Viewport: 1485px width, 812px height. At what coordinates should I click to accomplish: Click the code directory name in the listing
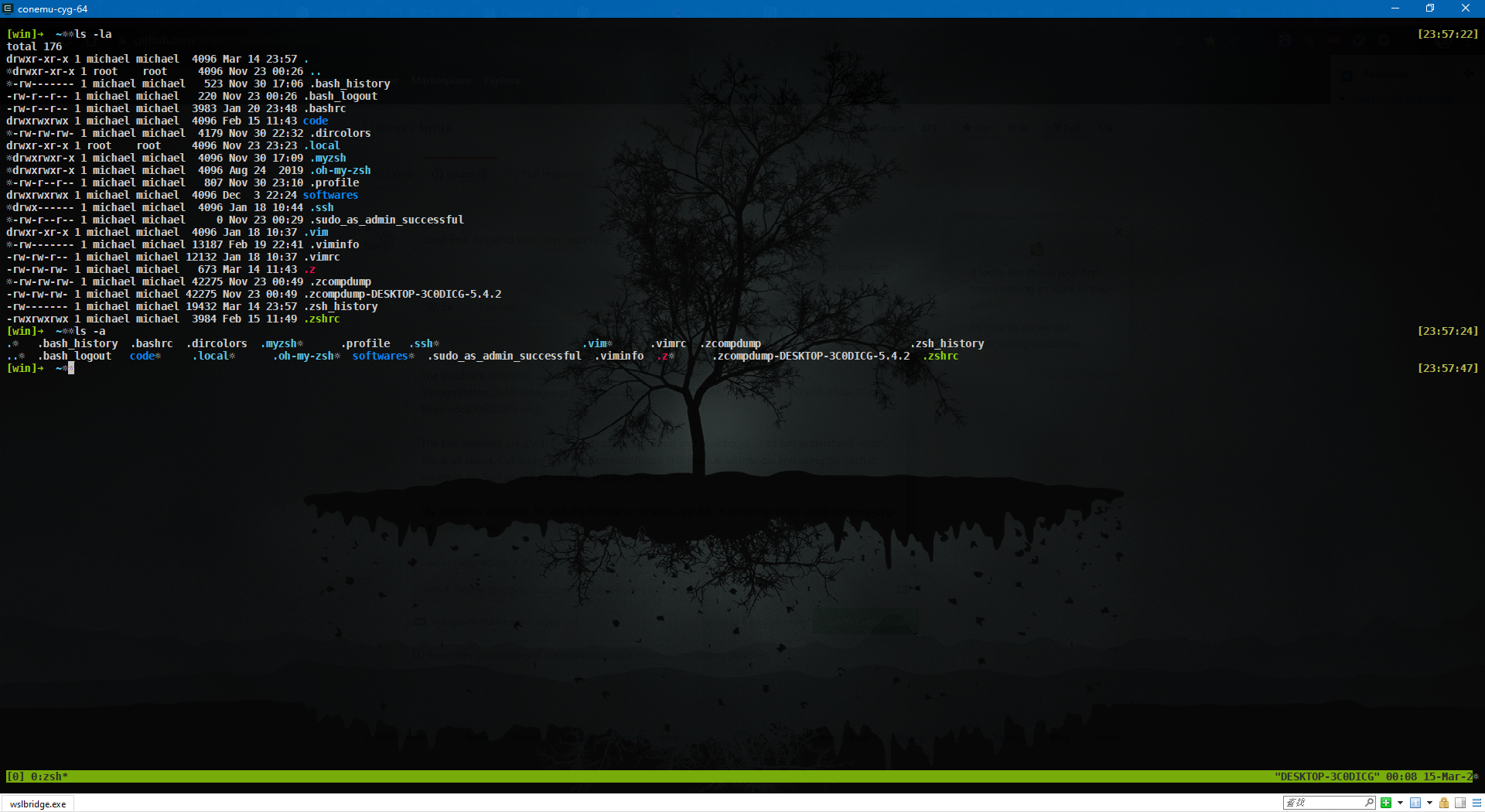[x=315, y=121]
